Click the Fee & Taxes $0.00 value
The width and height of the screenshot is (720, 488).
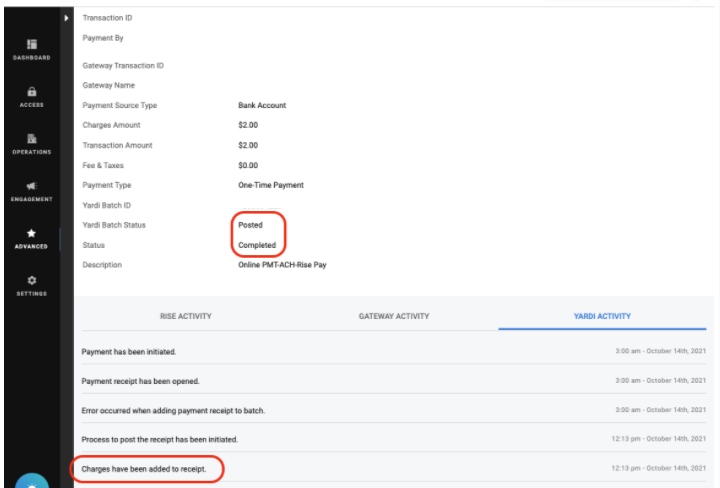[248, 165]
